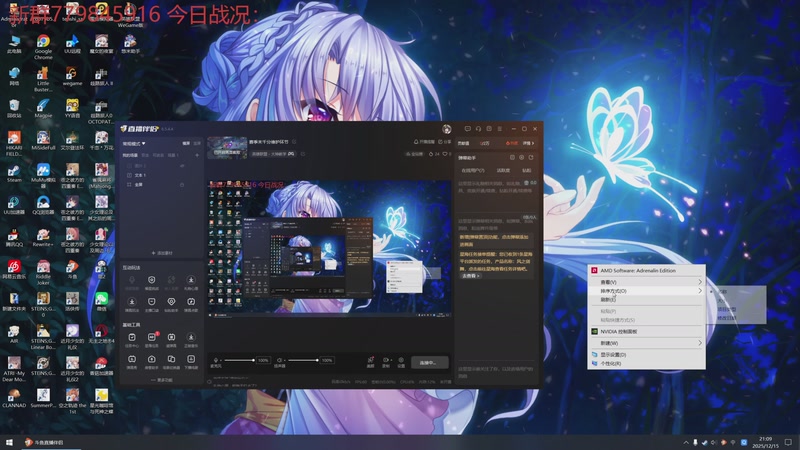Switch to 活跃度 tab

(x=503, y=170)
